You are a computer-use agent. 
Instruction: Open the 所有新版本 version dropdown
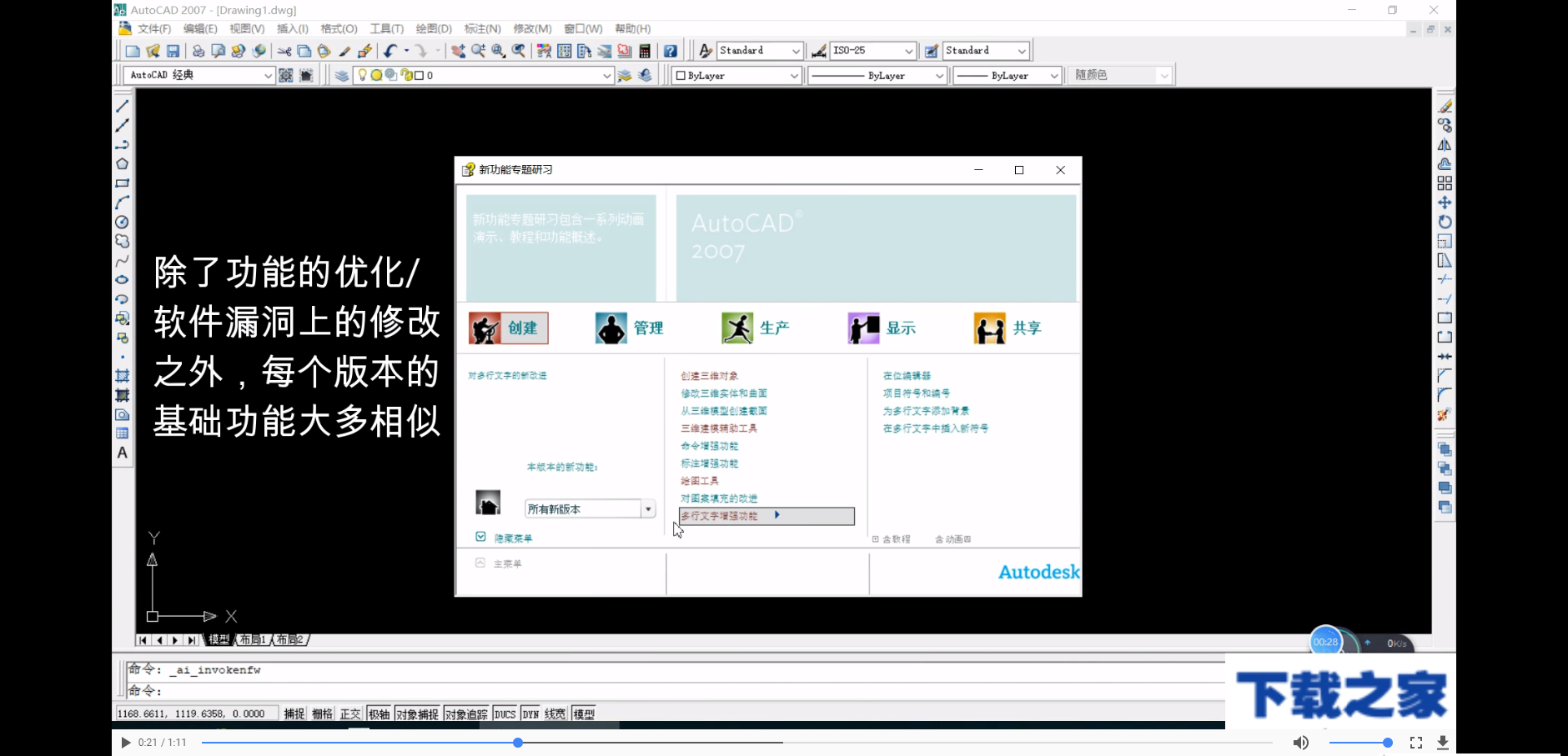click(x=648, y=508)
